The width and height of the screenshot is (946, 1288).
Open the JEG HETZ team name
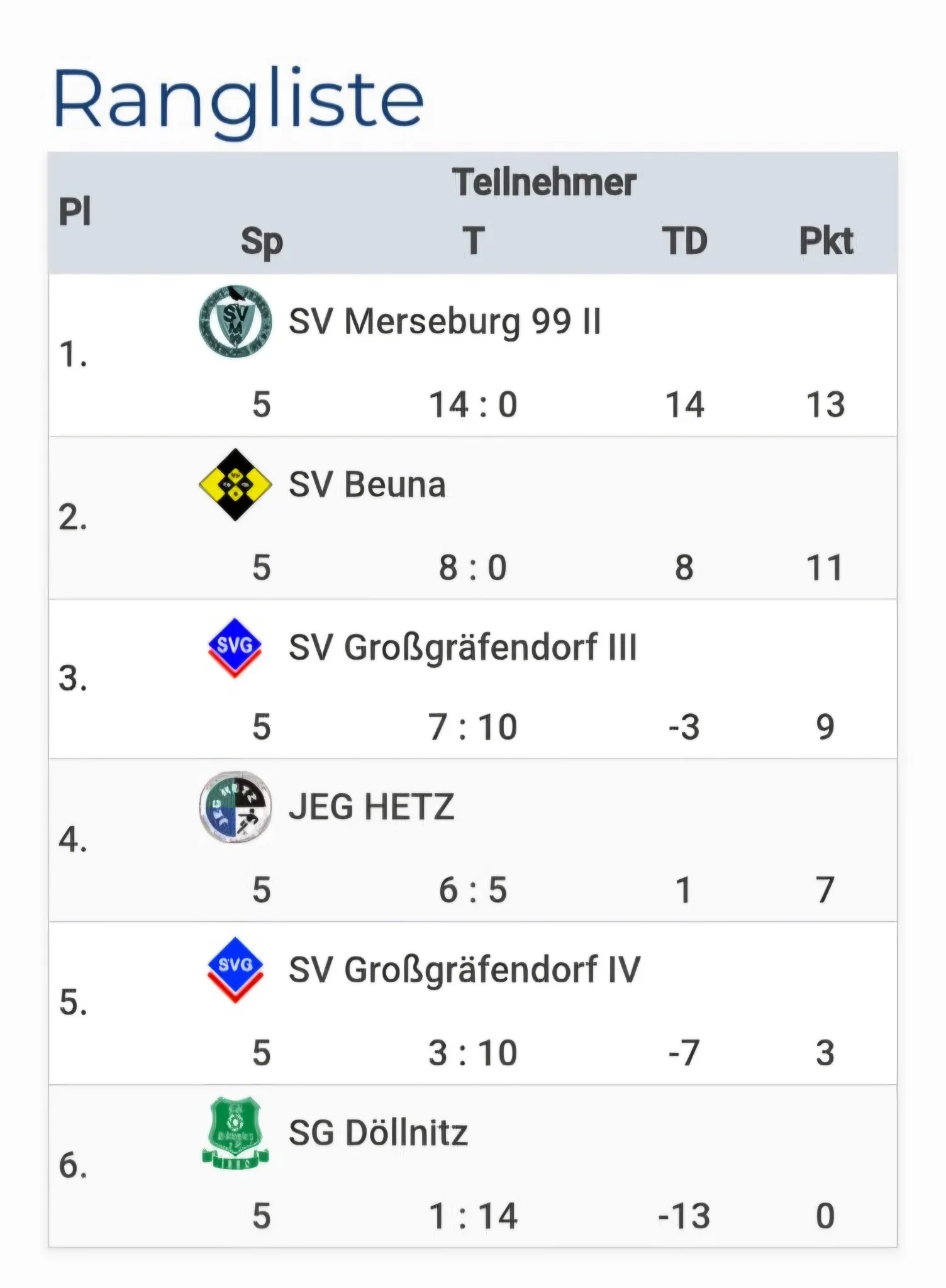[x=371, y=807]
